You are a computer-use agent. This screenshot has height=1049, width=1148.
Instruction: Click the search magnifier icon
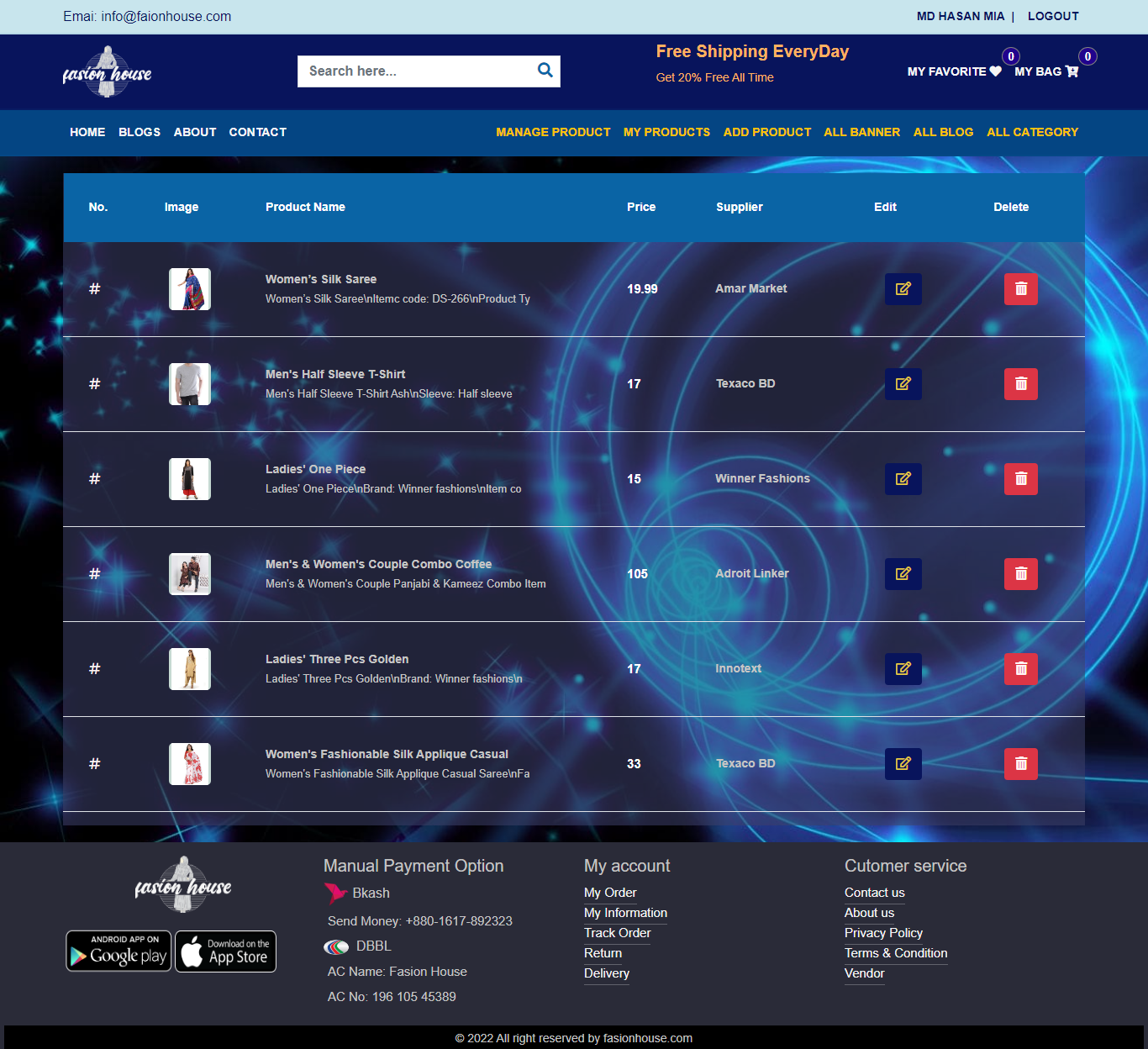point(545,71)
